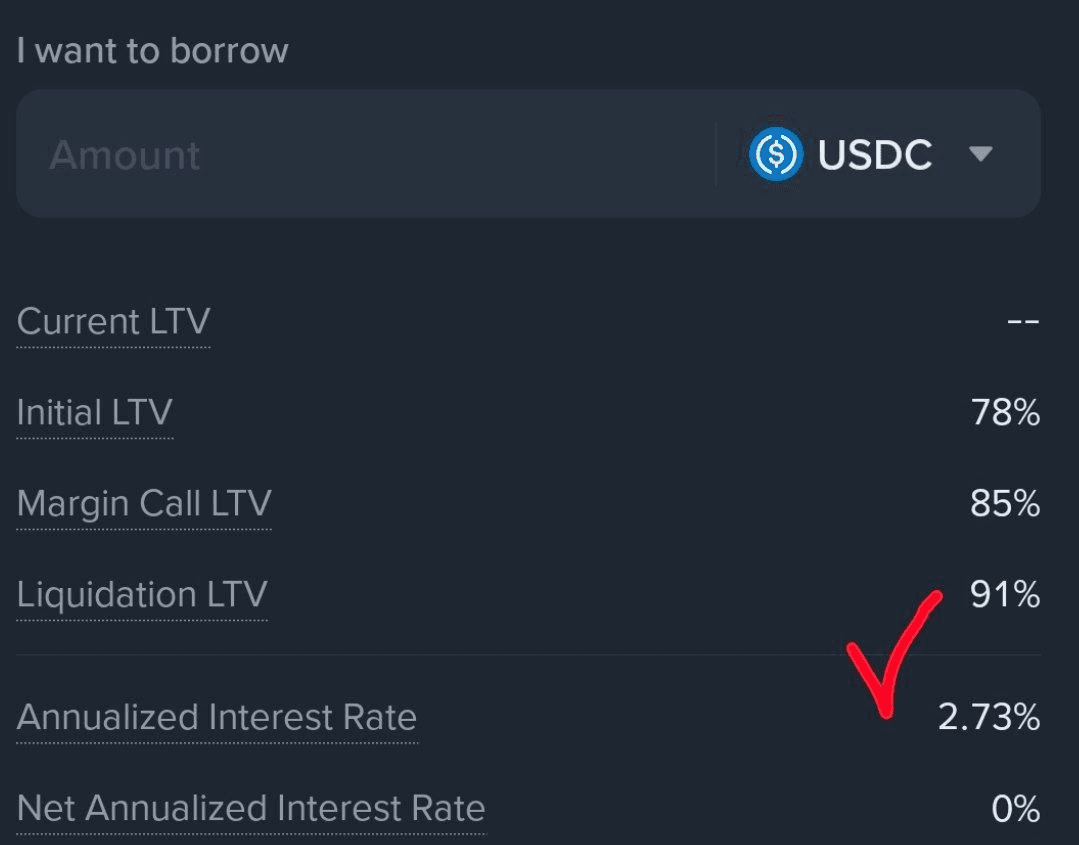This screenshot has height=845, width=1079.
Task: Open the Current LTV tooltip
Action: click(113, 322)
